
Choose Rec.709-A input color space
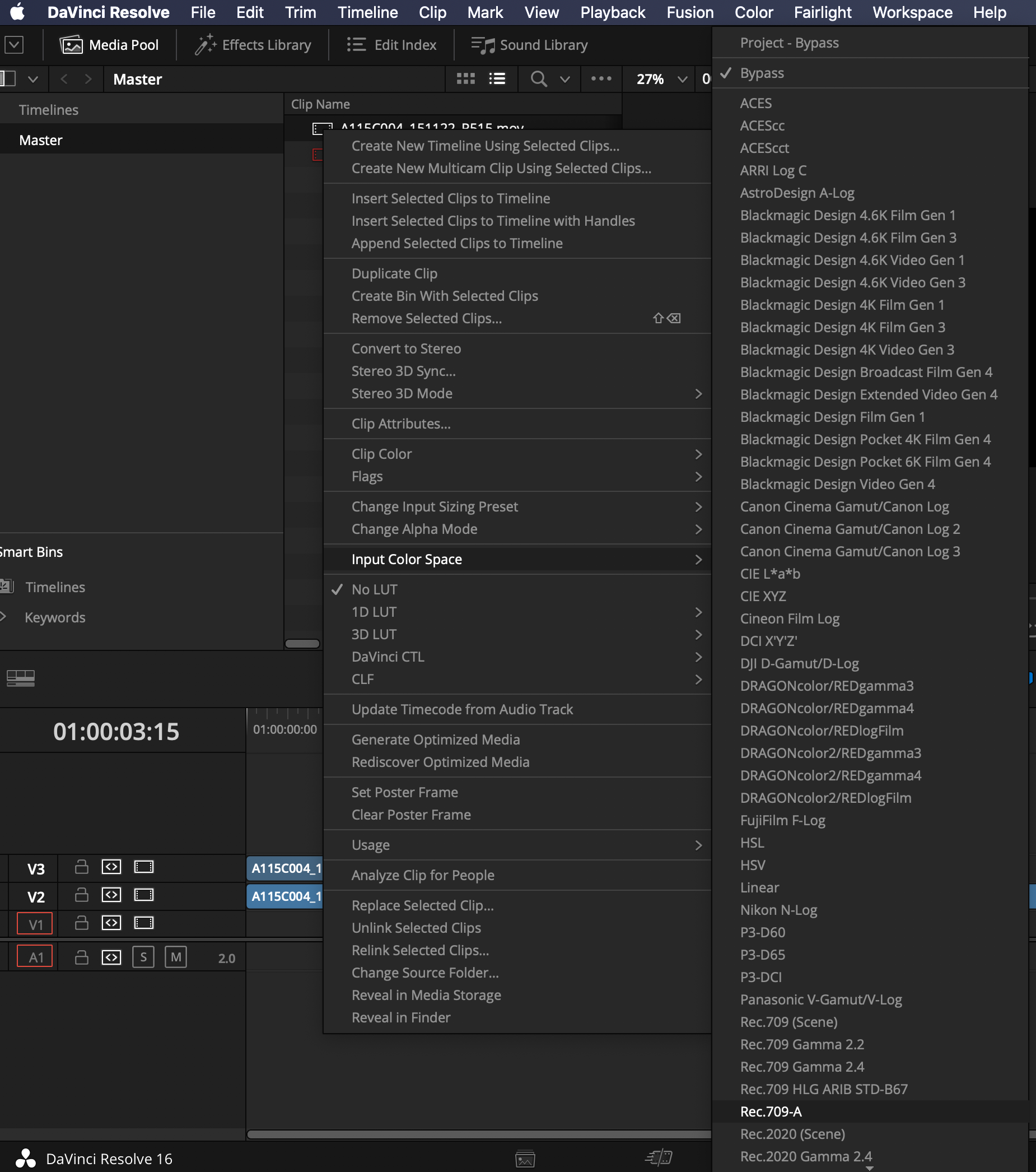pyautogui.click(x=870, y=1111)
